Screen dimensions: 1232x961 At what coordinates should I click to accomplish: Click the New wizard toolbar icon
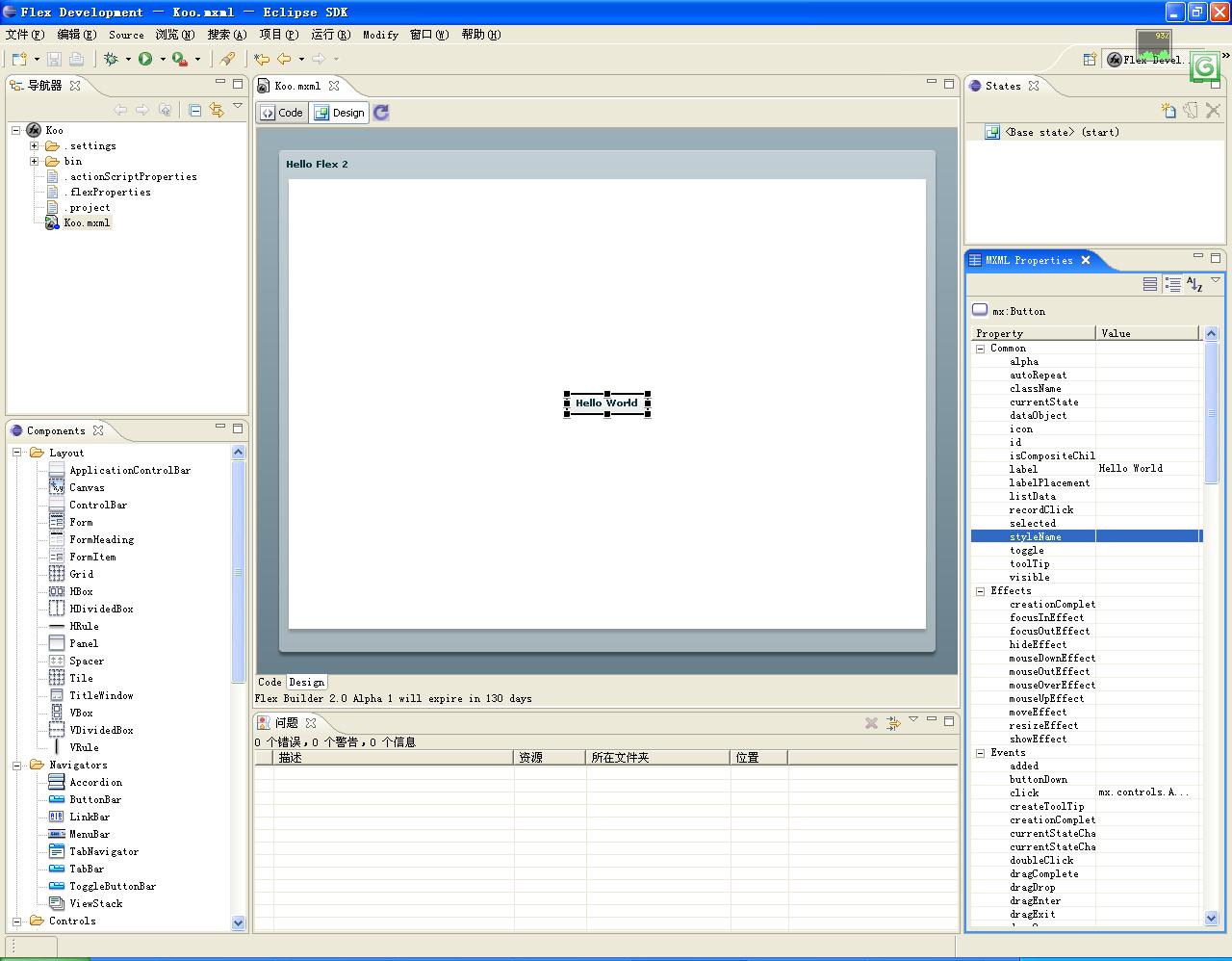(19, 59)
